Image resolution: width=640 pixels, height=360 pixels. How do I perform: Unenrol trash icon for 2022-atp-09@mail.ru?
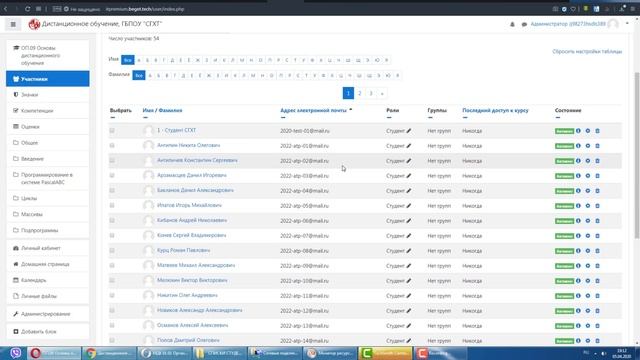coord(598,266)
